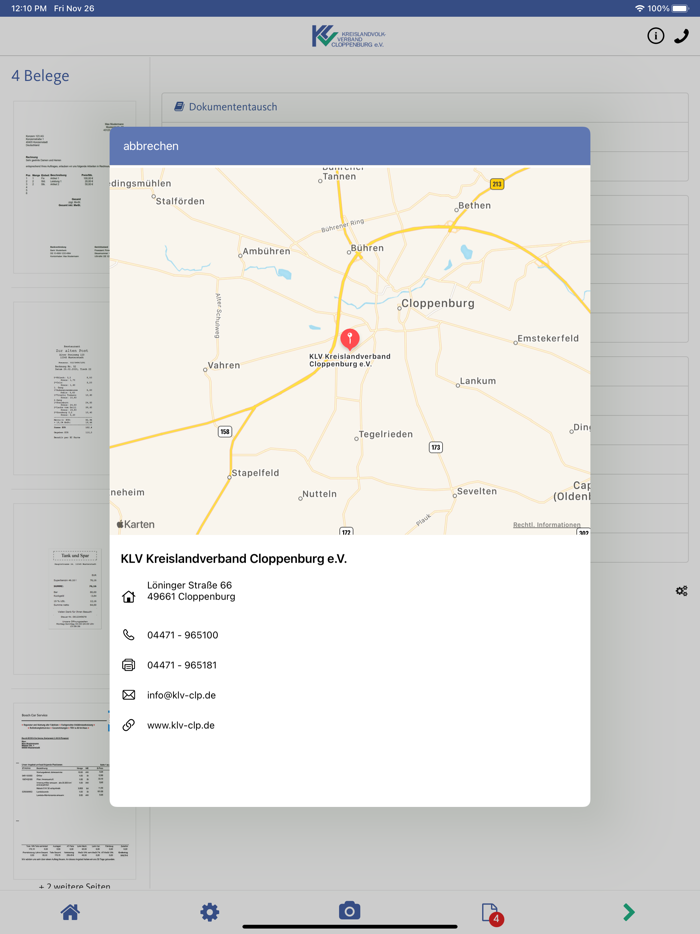700x934 pixels.
Task: Tap the telephone icon beside 965100
Action: click(129, 635)
